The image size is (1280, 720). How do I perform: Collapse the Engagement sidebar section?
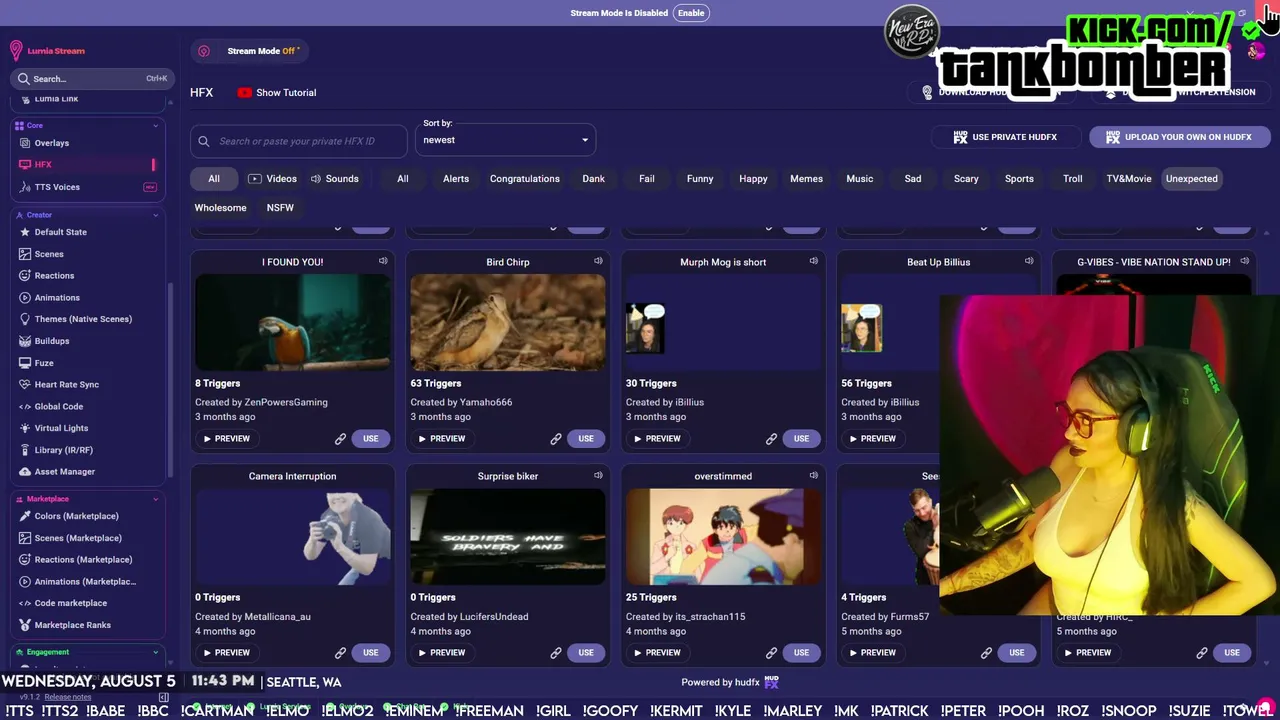[x=155, y=652]
